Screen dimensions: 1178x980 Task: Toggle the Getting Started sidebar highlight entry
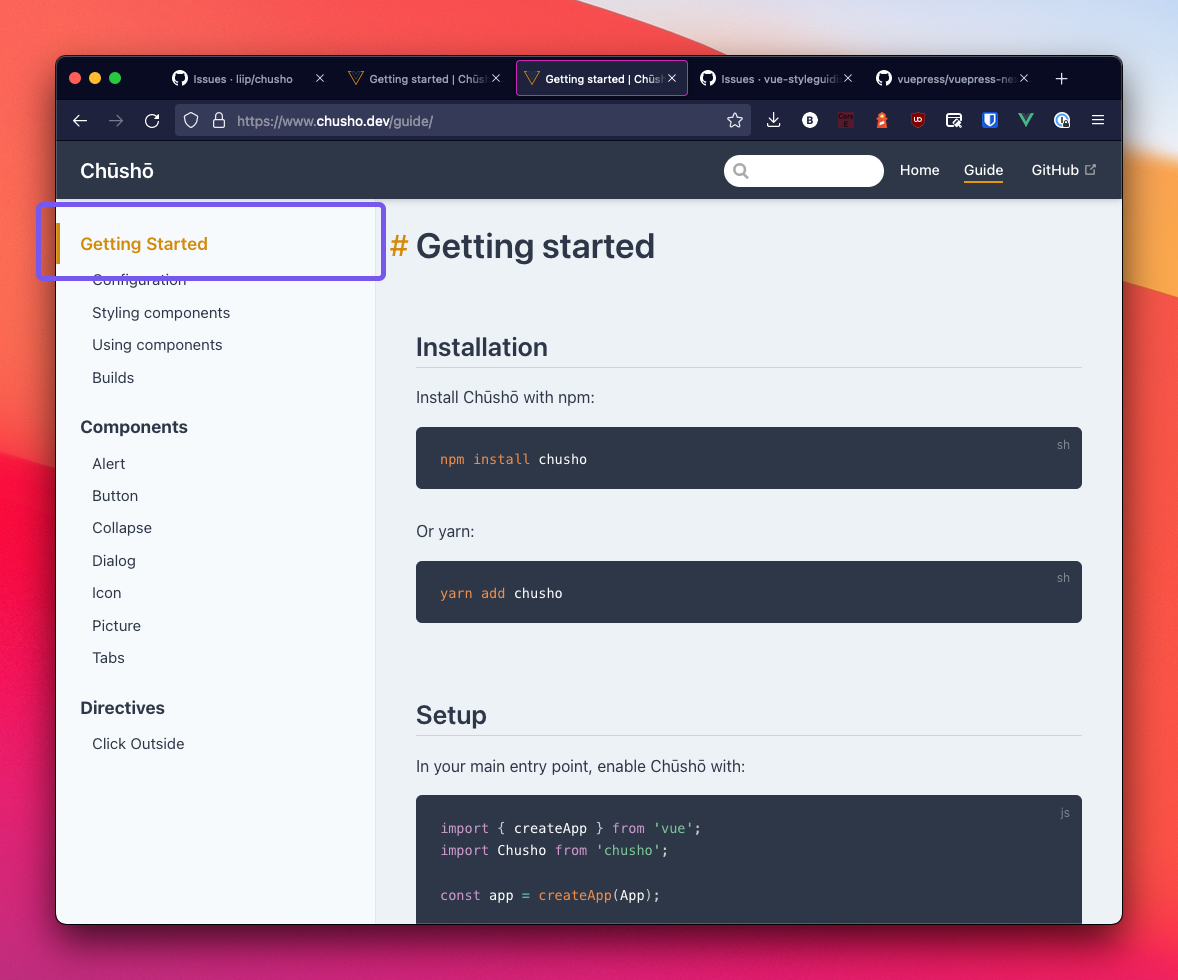pyautogui.click(x=143, y=243)
